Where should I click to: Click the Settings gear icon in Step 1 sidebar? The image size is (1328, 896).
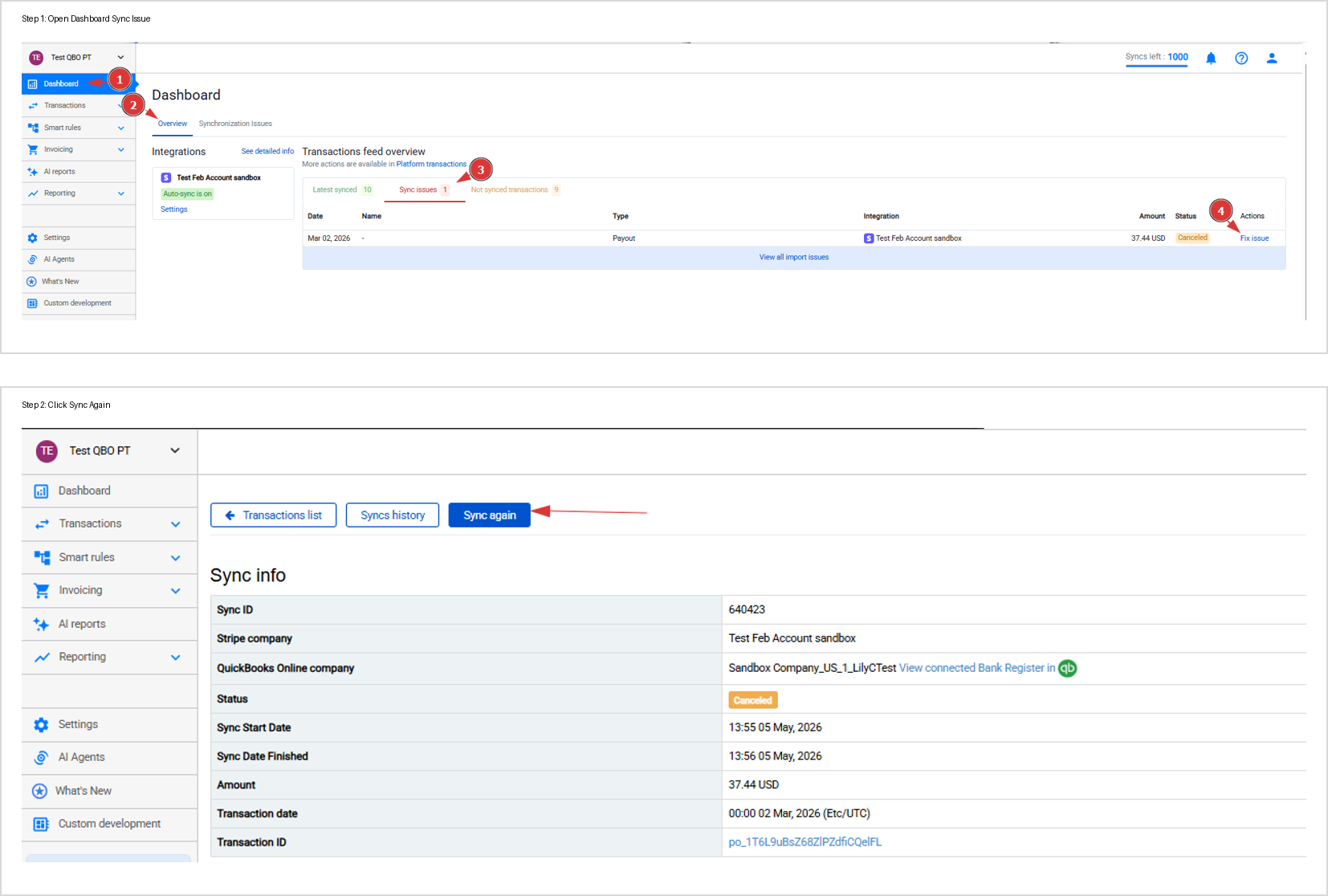click(33, 238)
